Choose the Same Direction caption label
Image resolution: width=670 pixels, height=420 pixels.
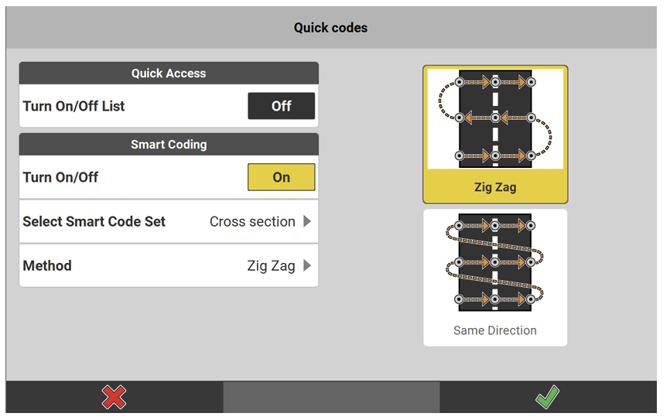(495, 330)
